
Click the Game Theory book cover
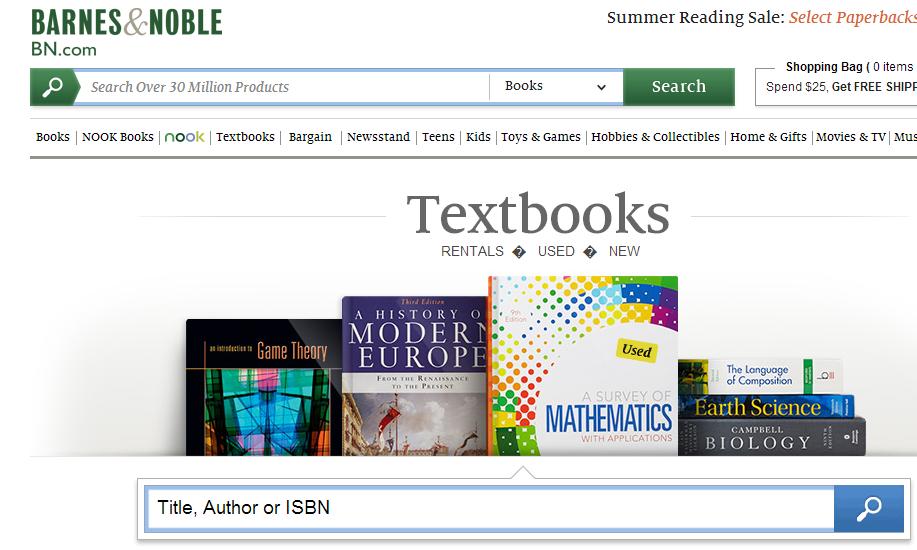point(264,387)
